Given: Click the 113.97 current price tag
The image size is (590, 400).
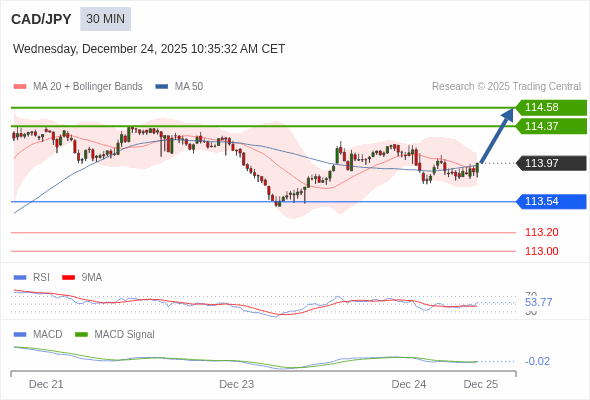Looking at the screenshot, I should tap(551, 163).
